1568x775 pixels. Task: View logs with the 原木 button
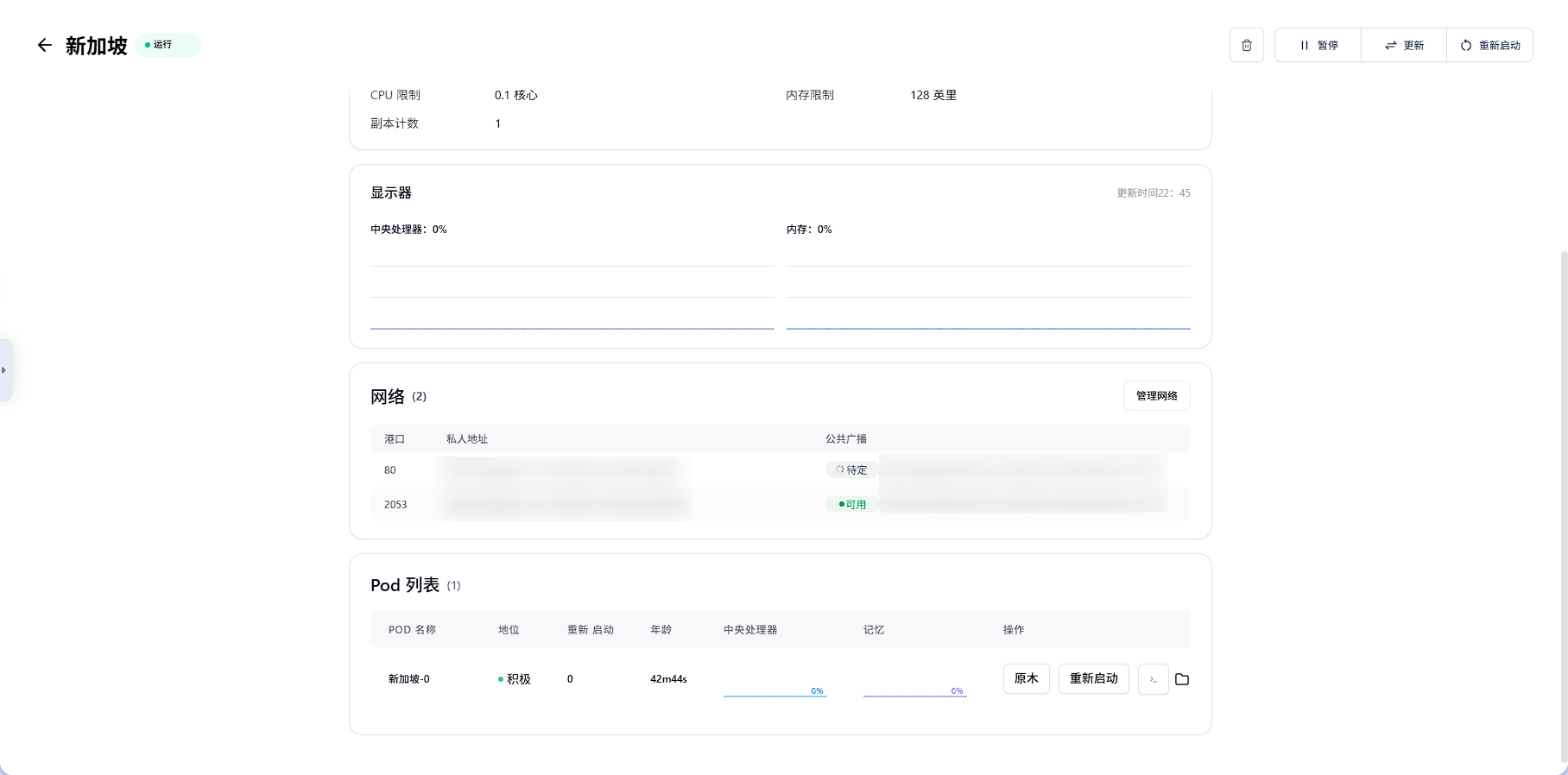tap(1026, 678)
